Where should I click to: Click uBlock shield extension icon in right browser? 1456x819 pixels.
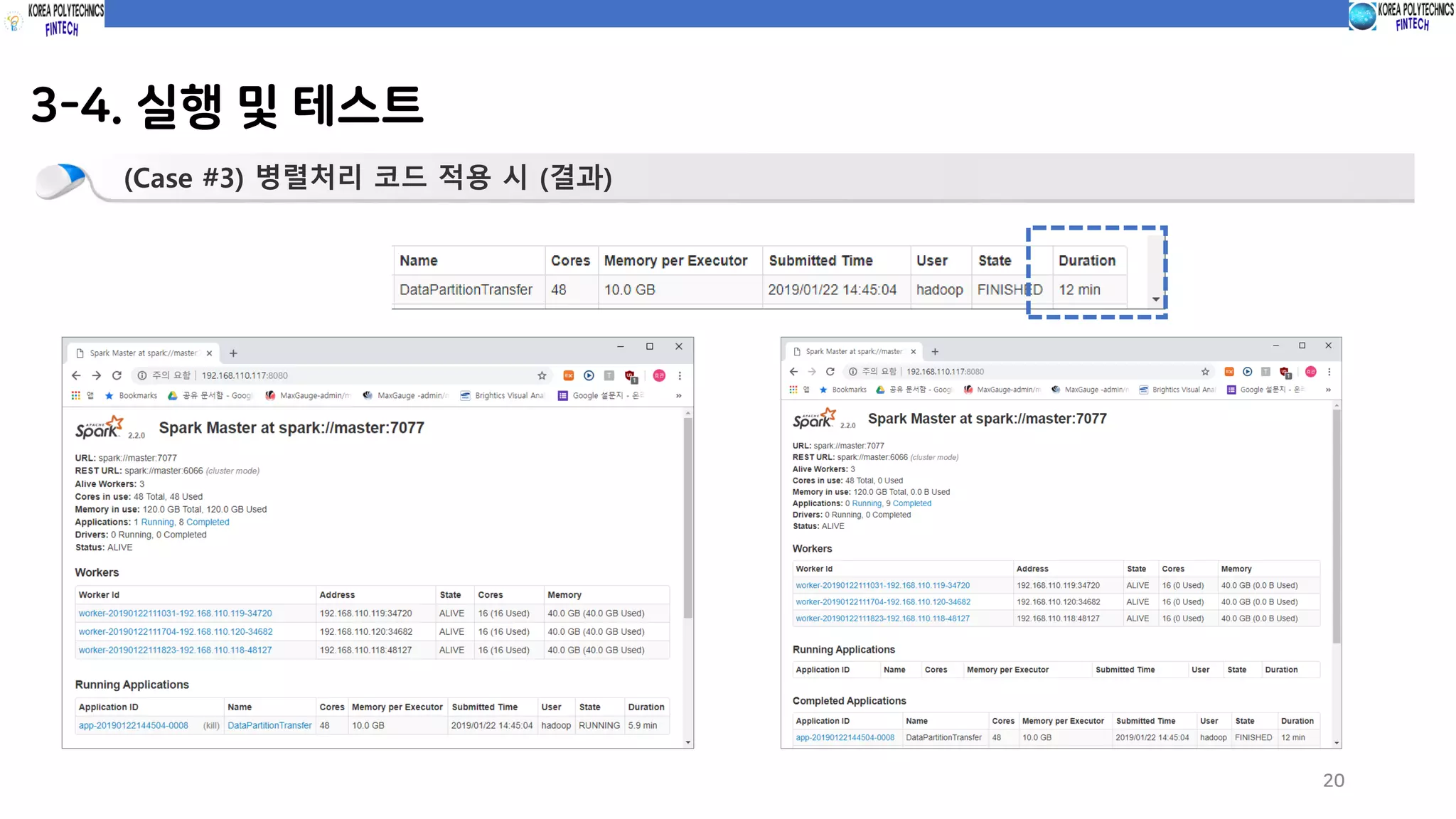[x=1285, y=372]
